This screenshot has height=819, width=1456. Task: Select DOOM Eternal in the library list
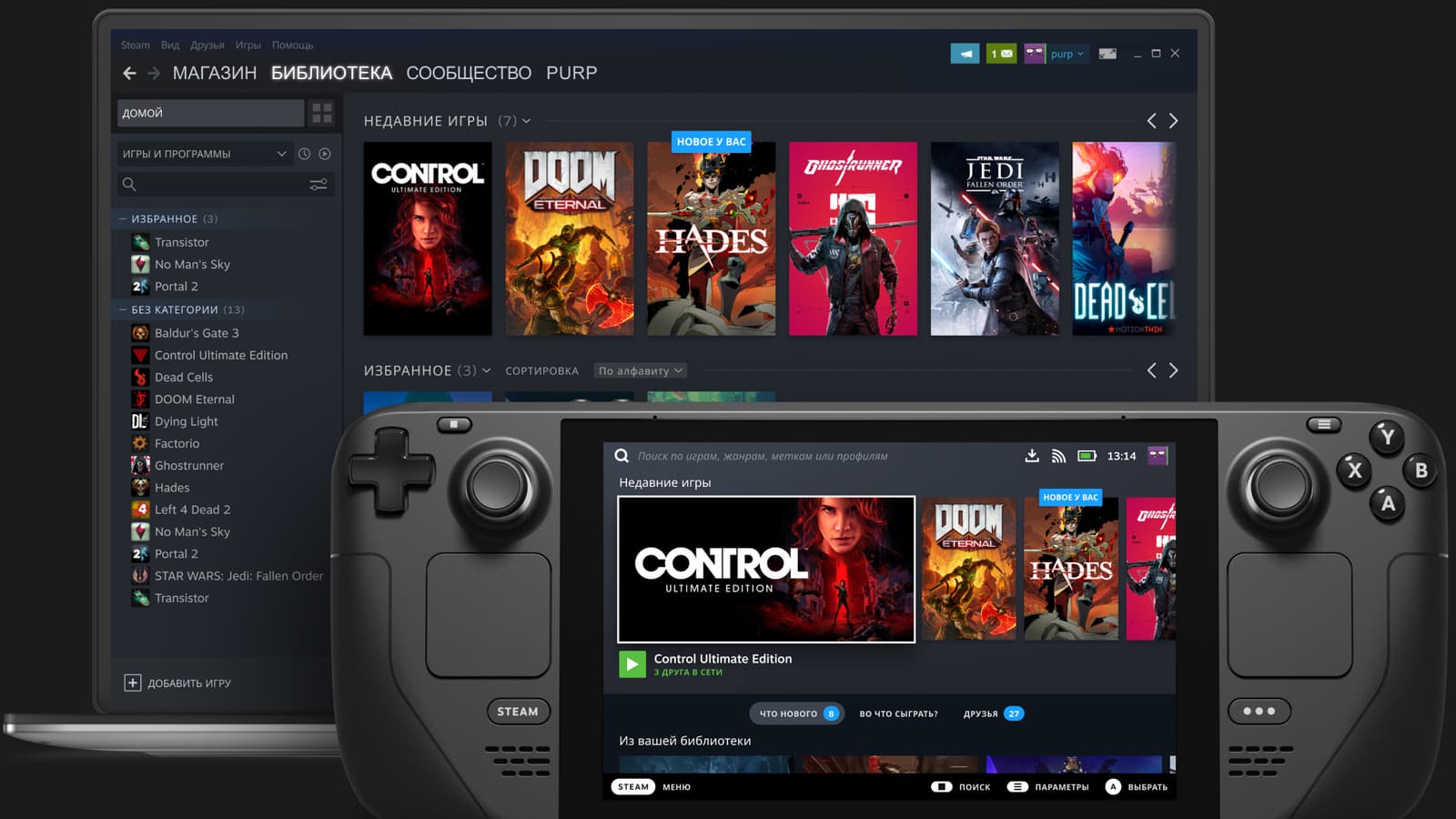195,399
